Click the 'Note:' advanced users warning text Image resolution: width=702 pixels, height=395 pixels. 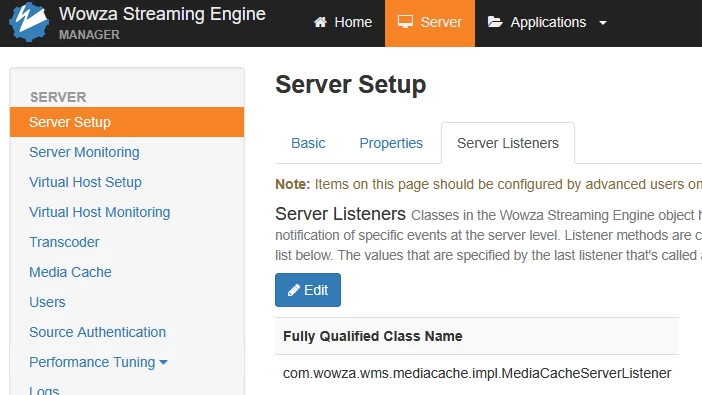pyautogui.click(x=488, y=185)
